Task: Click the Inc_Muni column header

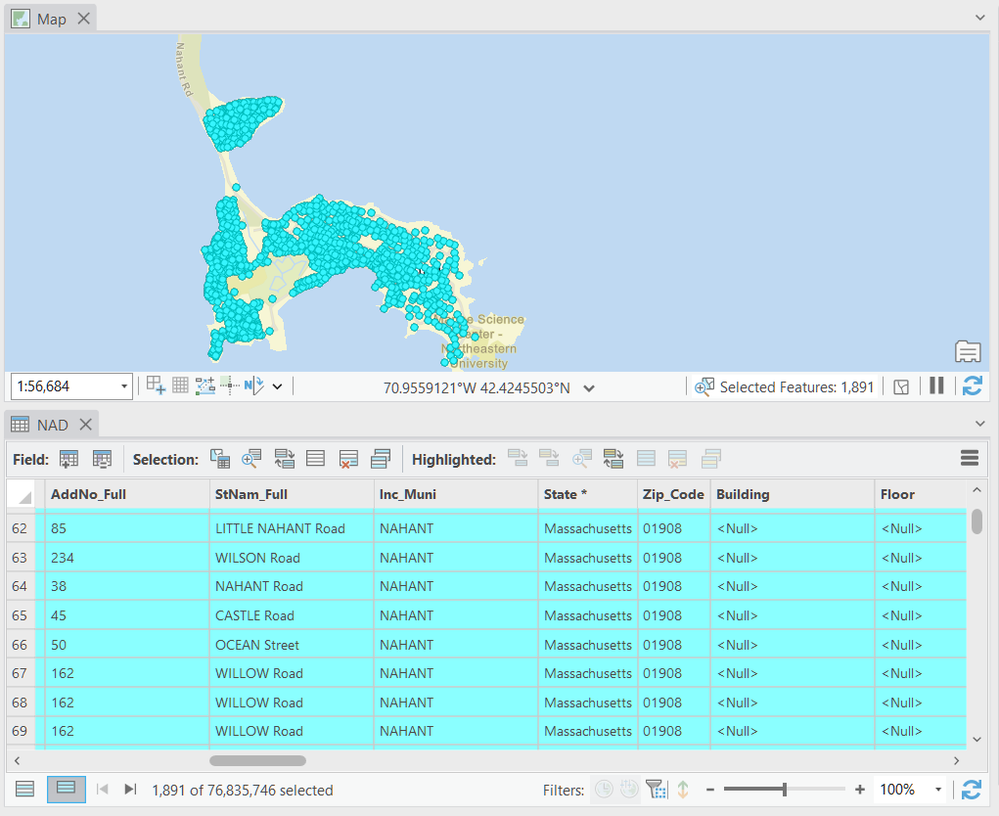Action: 456,494
